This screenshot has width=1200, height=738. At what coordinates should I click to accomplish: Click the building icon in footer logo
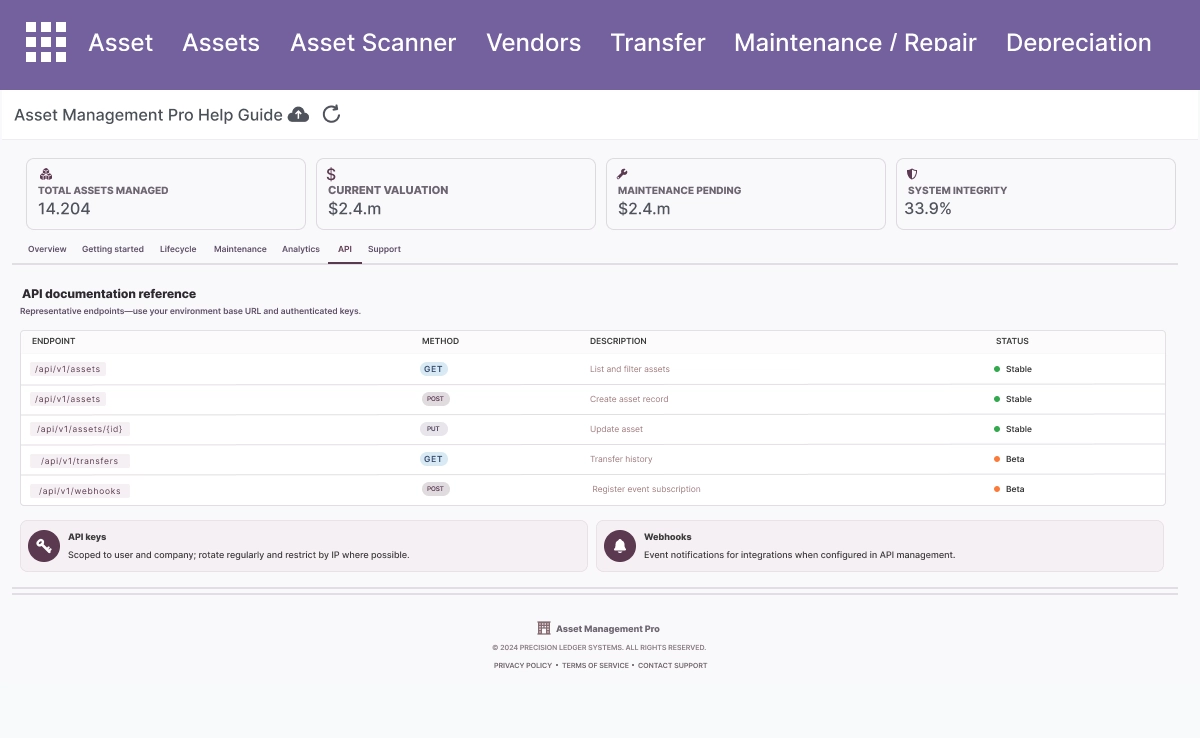coord(544,628)
